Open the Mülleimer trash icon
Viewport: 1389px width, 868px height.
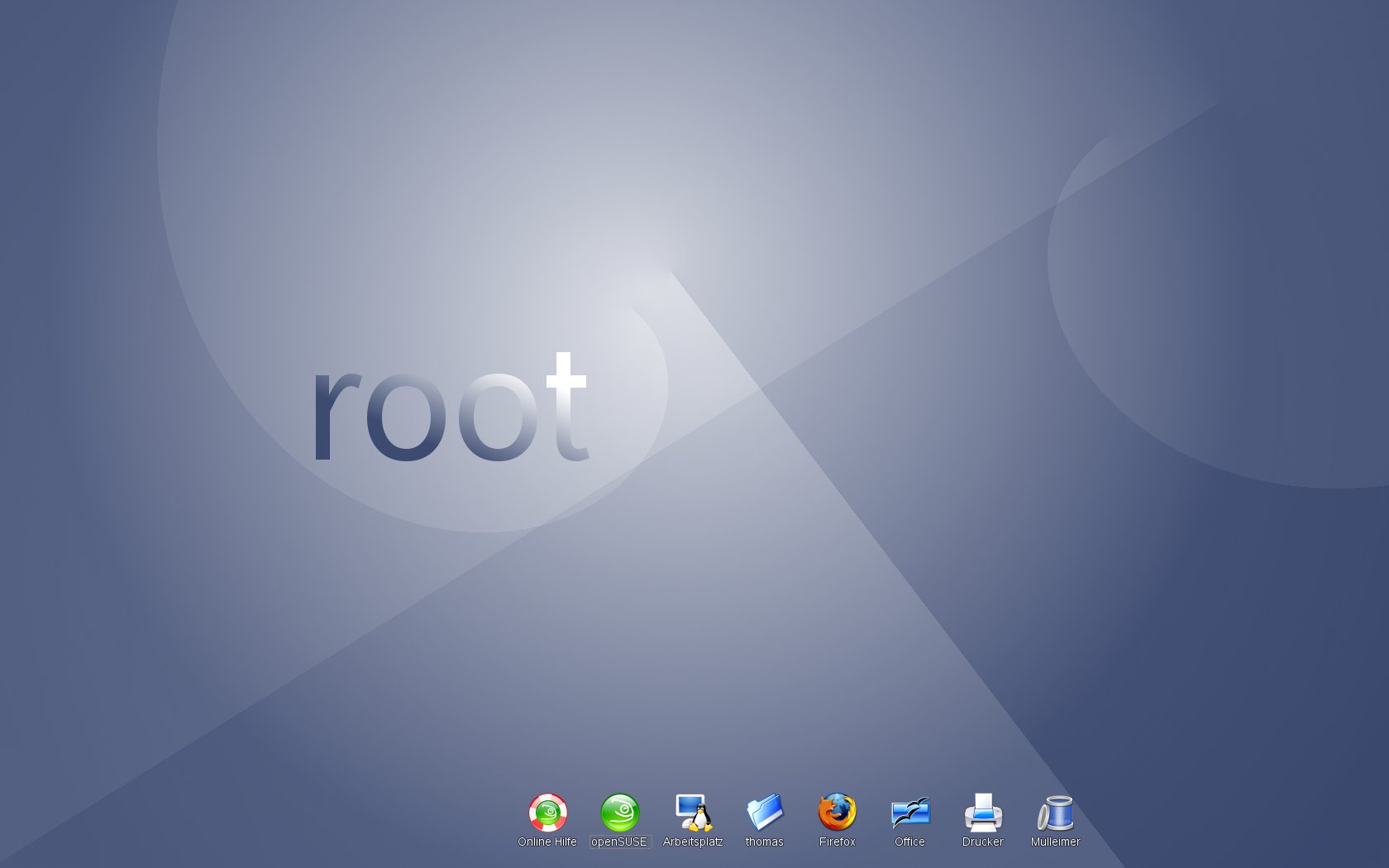[1056, 813]
